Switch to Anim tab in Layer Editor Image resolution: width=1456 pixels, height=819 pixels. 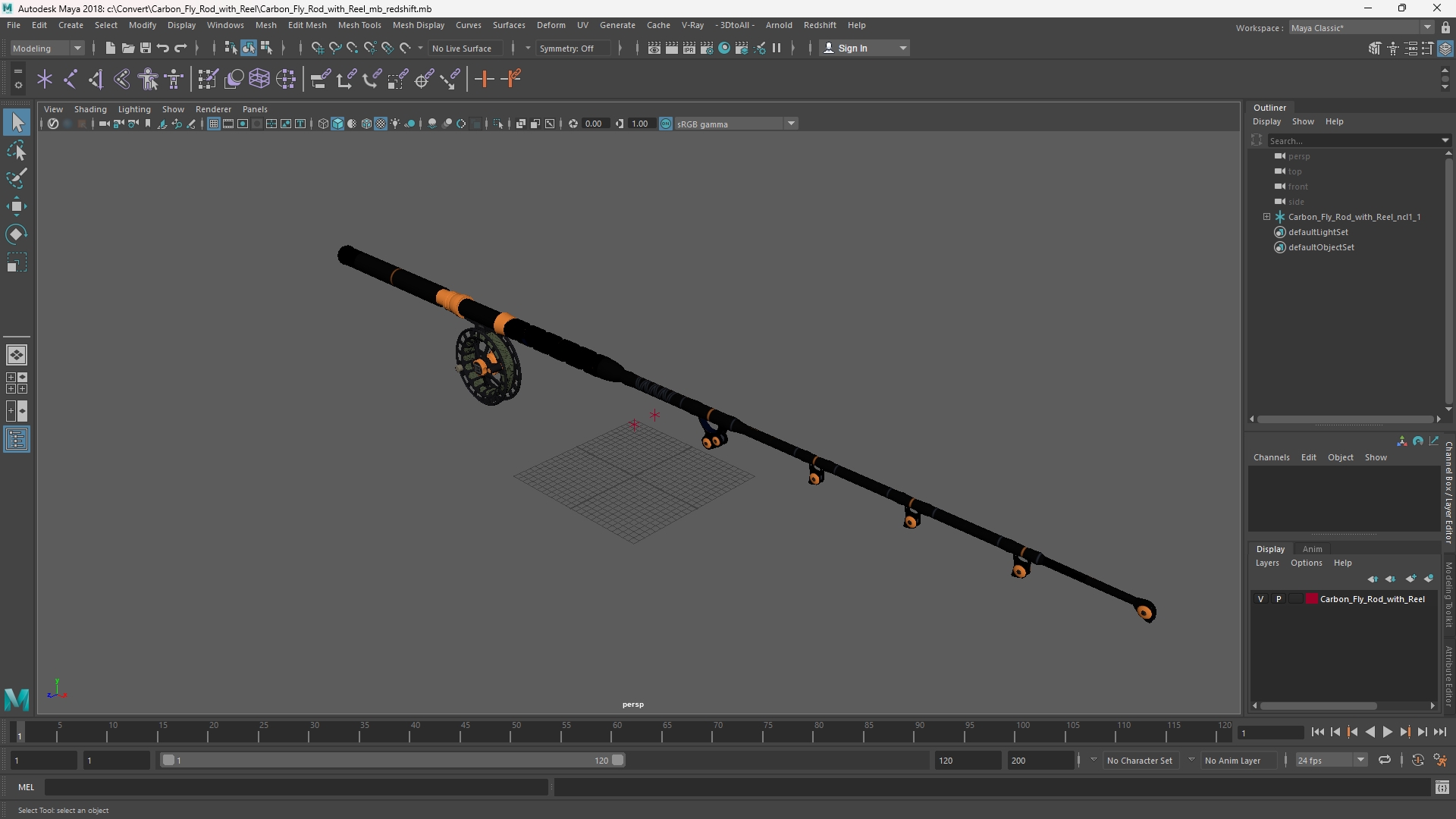point(1312,549)
